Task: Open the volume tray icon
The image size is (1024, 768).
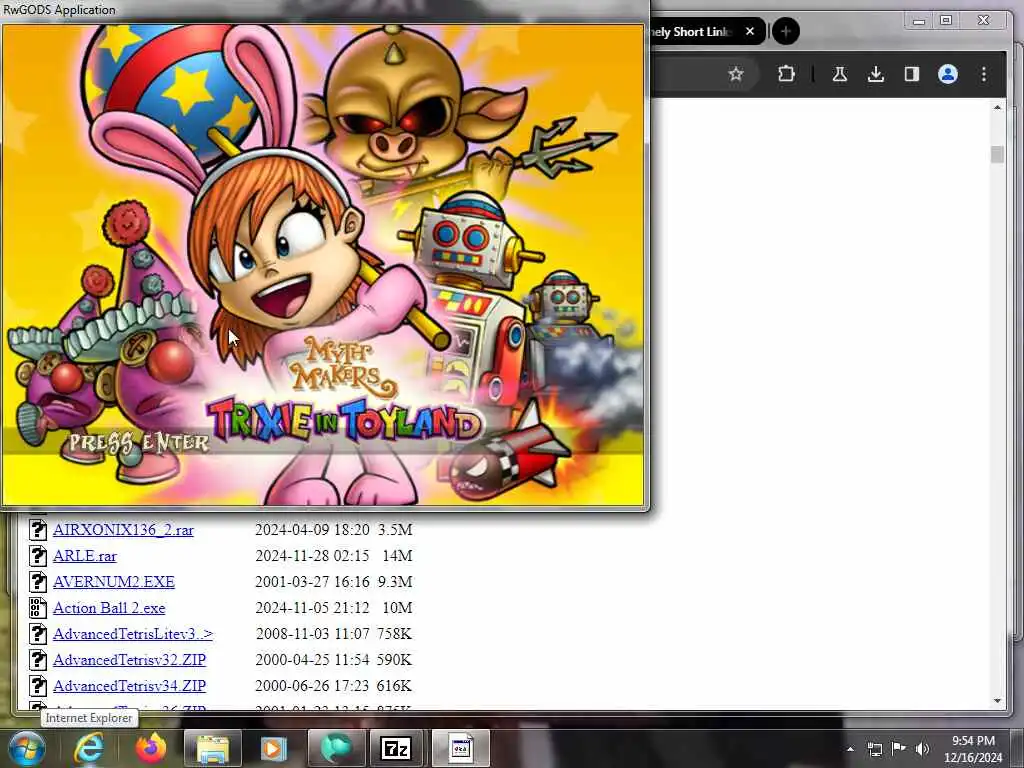Action: point(922,749)
